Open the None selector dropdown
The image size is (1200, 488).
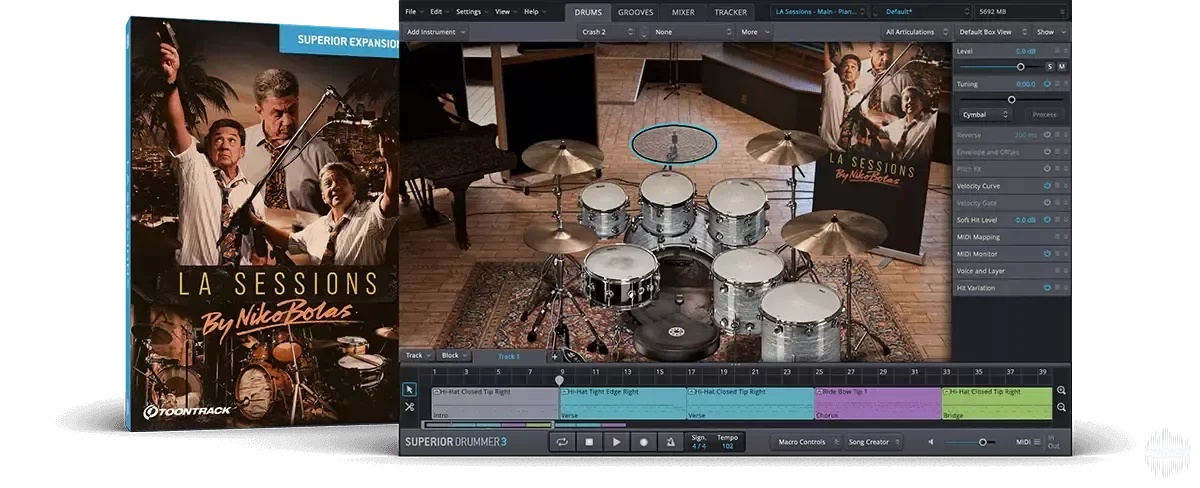[692, 32]
